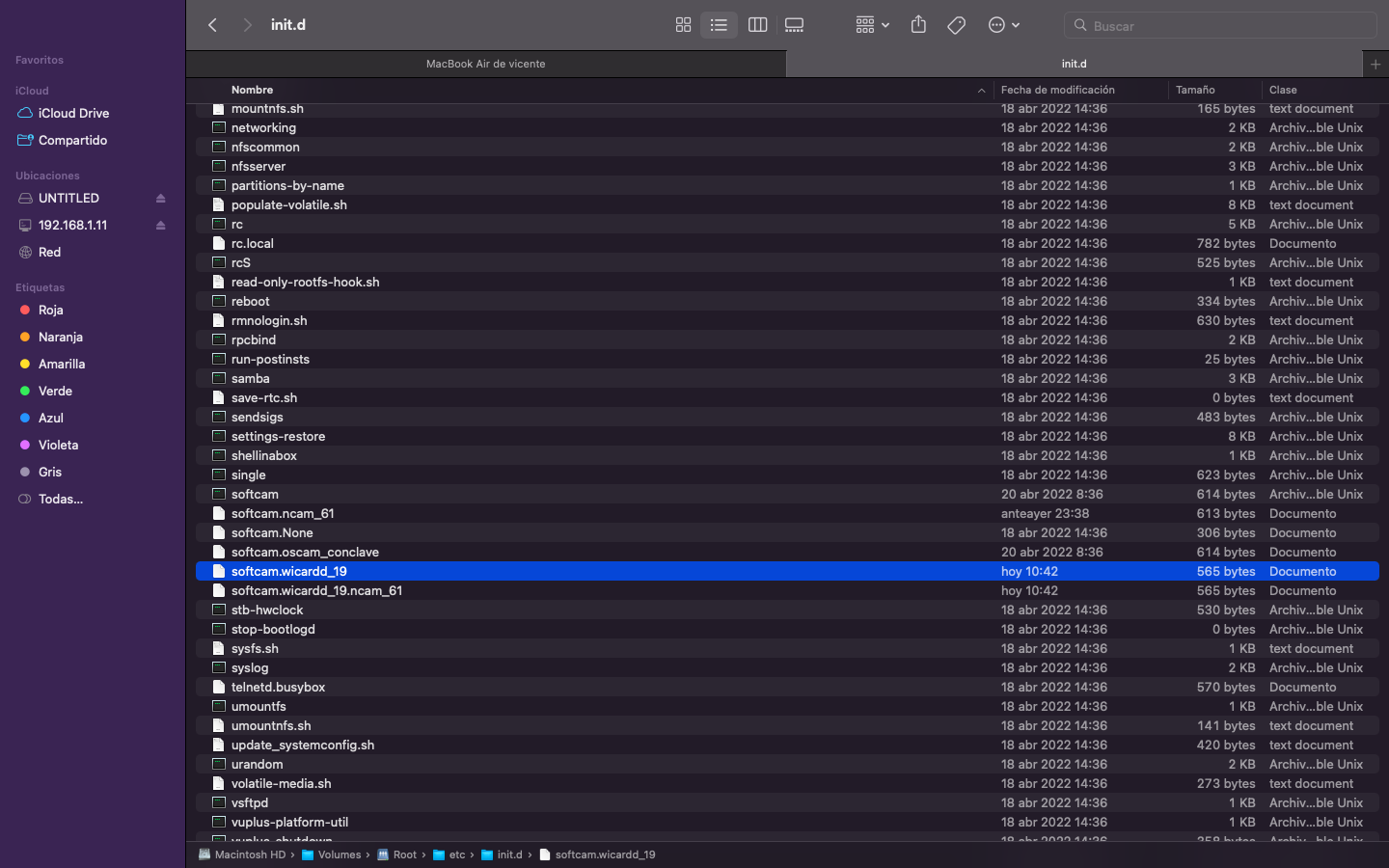The width and height of the screenshot is (1389, 868).
Task: Open the more actions ellipsis menu
Action: [x=1003, y=25]
